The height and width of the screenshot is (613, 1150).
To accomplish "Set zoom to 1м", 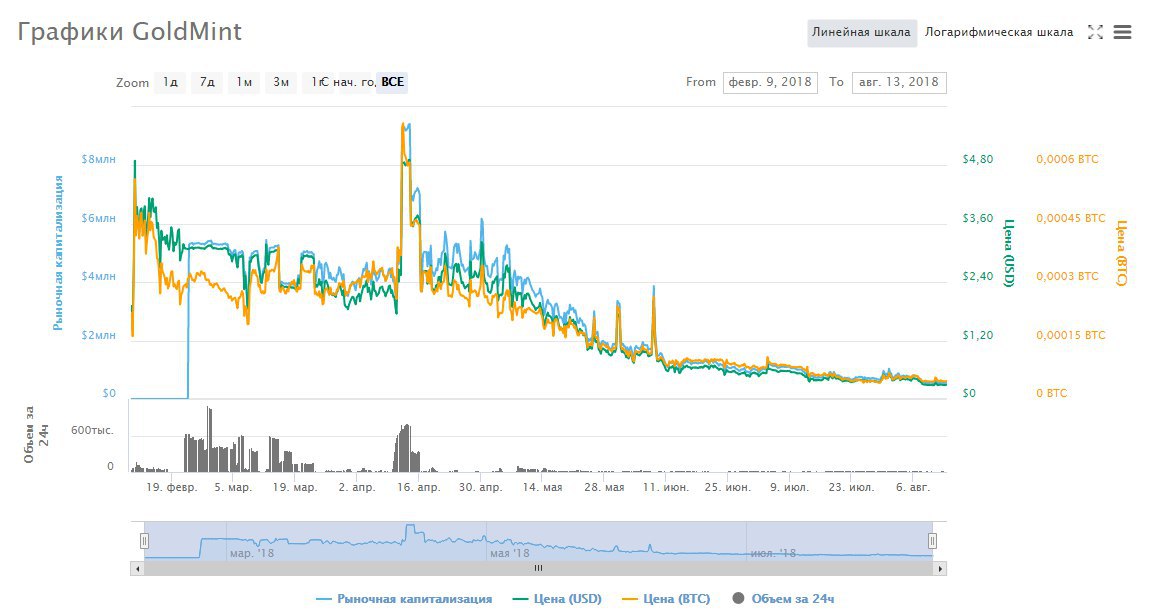I will point(244,82).
